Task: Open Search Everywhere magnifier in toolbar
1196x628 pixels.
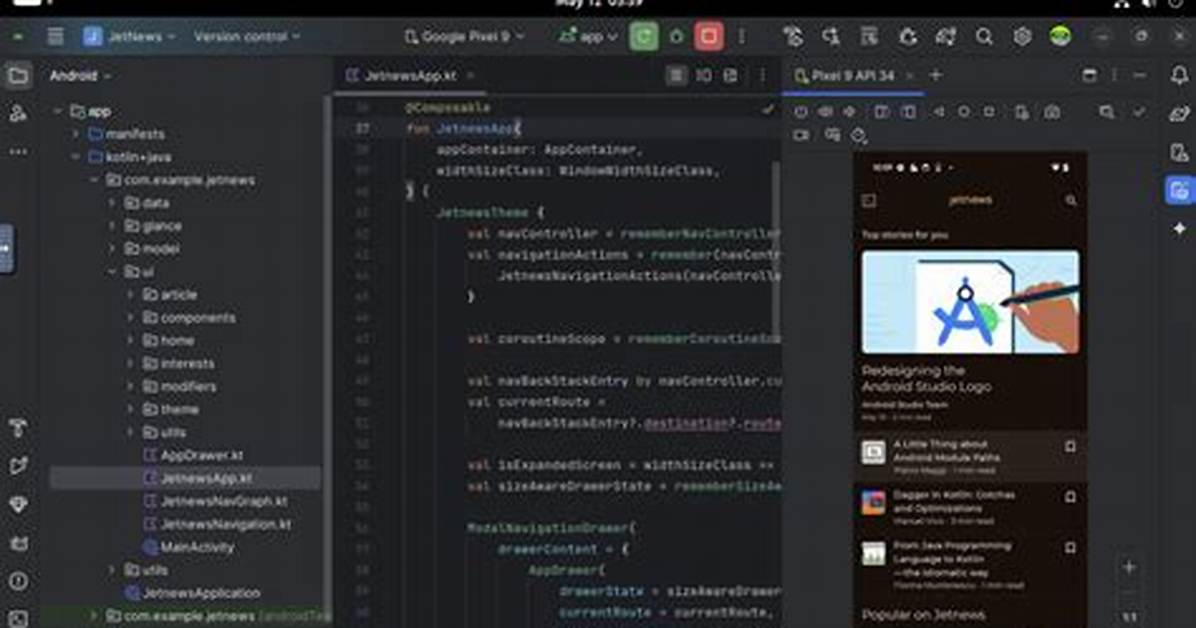Action: pyautogui.click(x=984, y=36)
